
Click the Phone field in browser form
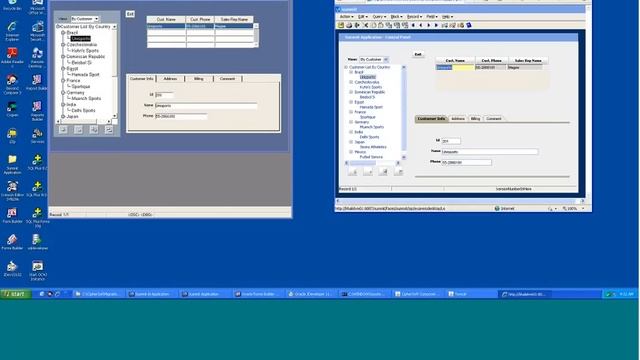pyautogui.click(x=467, y=162)
